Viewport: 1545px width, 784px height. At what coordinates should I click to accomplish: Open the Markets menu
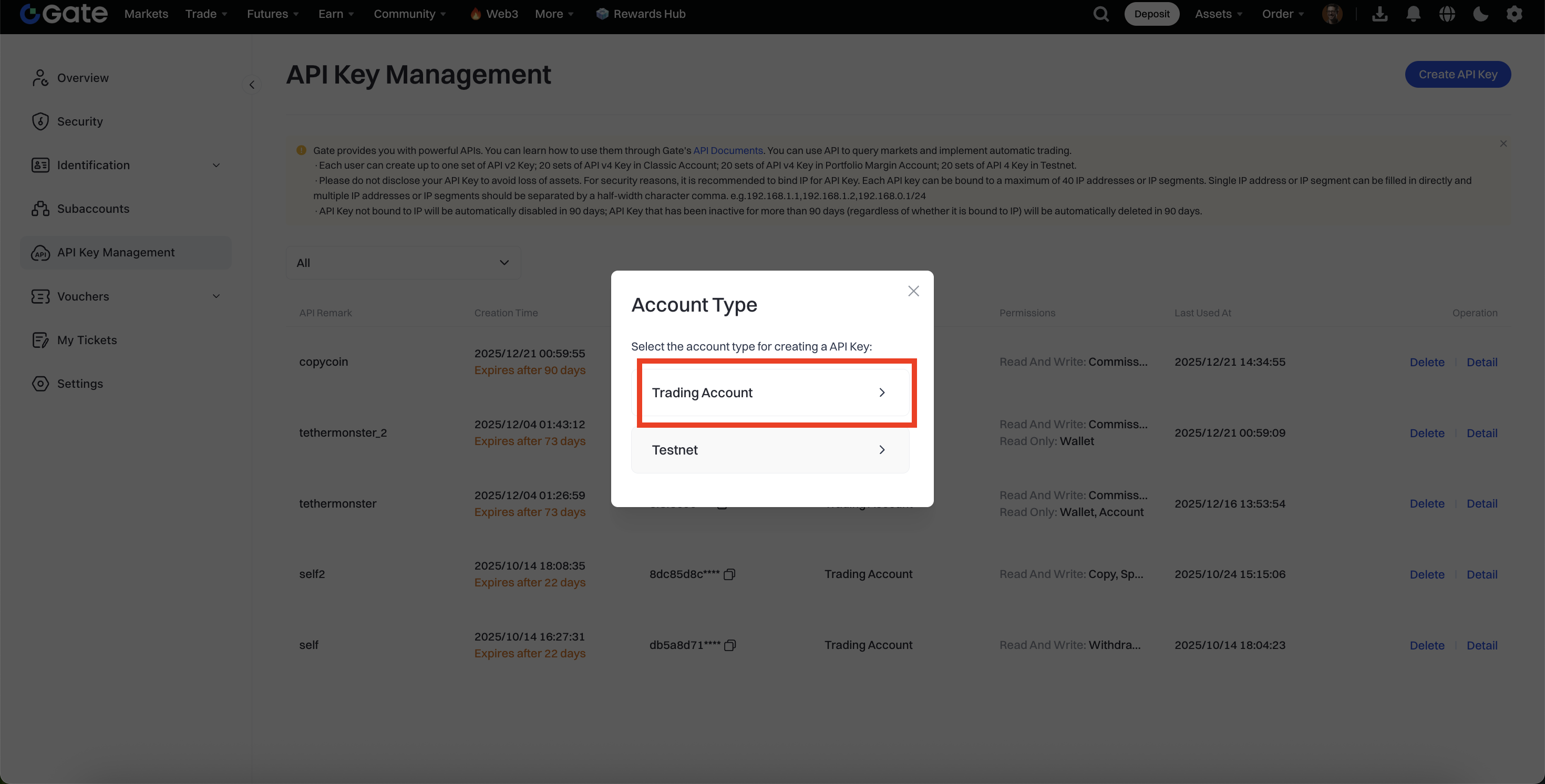click(146, 13)
